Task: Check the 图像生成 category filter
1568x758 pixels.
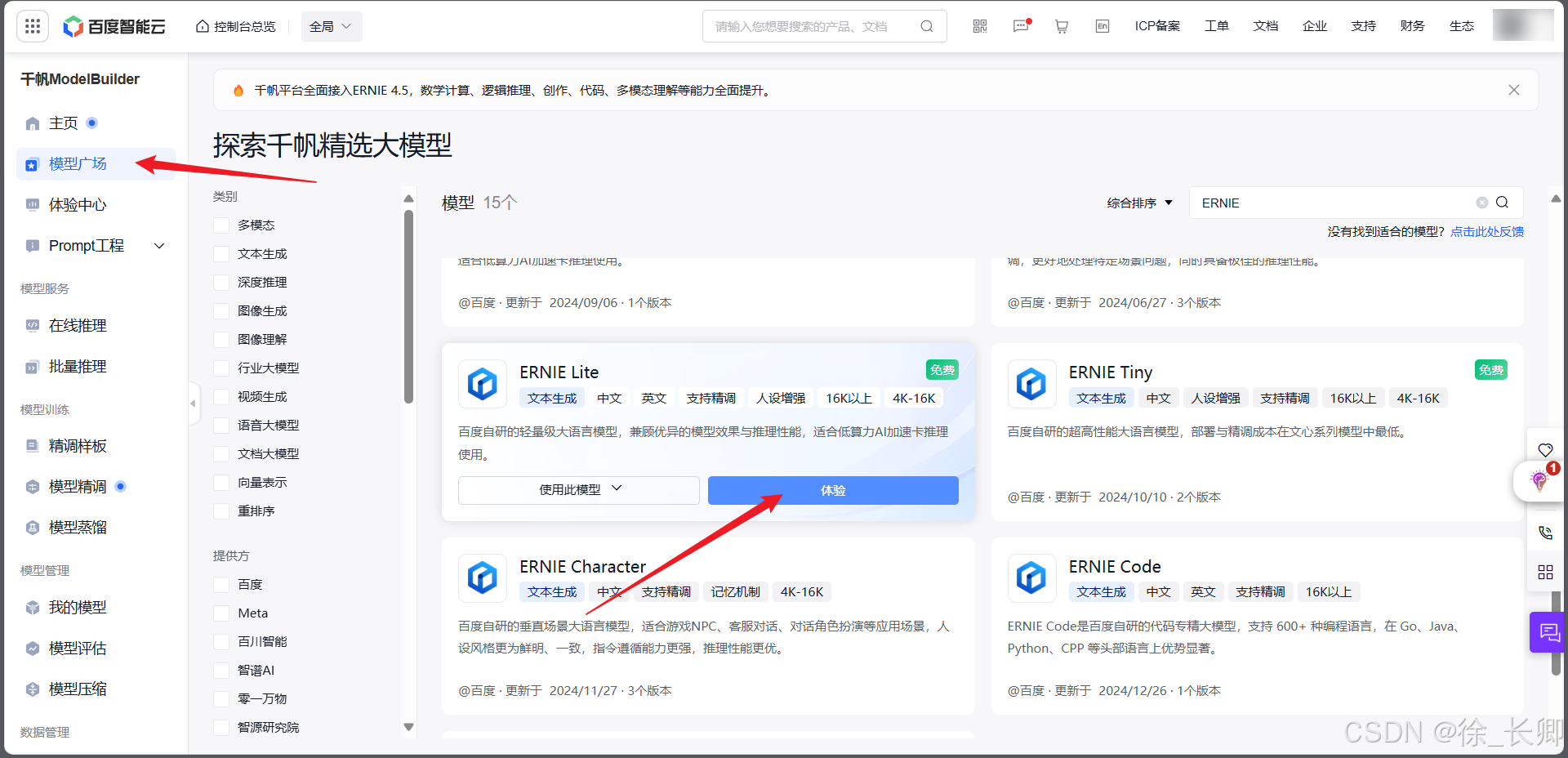Action: click(221, 311)
